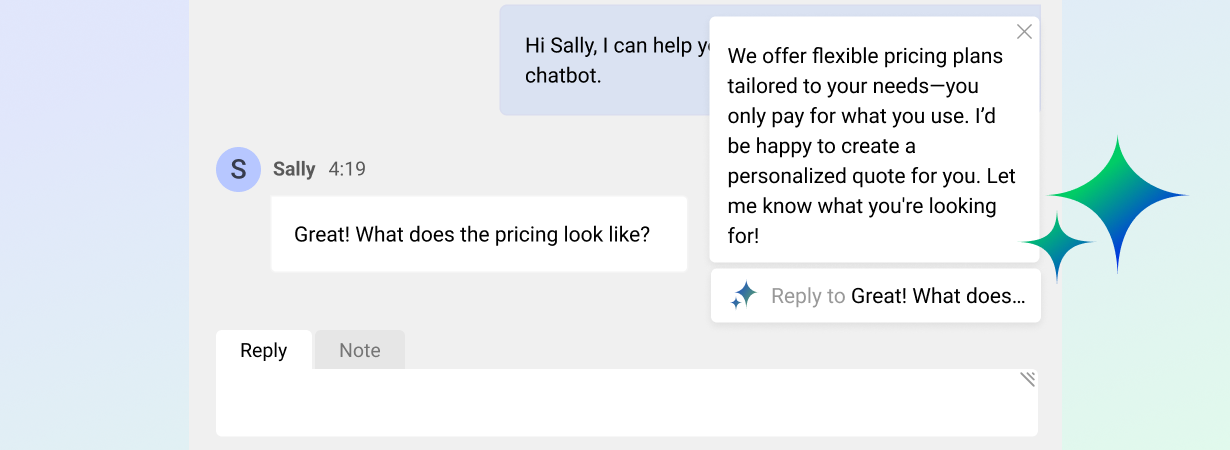The width and height of the screenshot is (1230, 450).
Task: Click the "Hi Sally, I can help" text
Action: [x=615, y=46]
